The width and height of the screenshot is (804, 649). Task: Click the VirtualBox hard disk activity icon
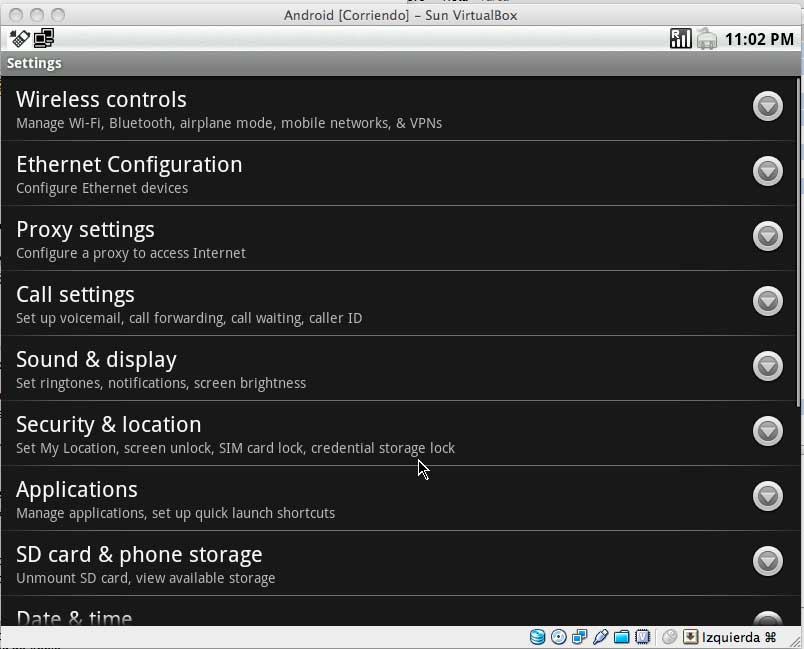(537, 637)
